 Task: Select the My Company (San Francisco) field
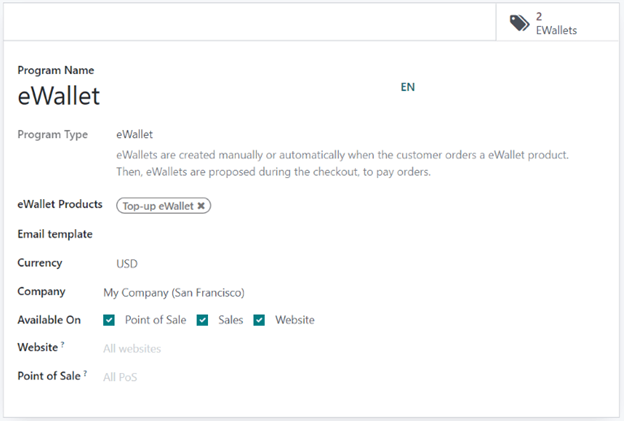pyautogui.click(x=174, y=293)
